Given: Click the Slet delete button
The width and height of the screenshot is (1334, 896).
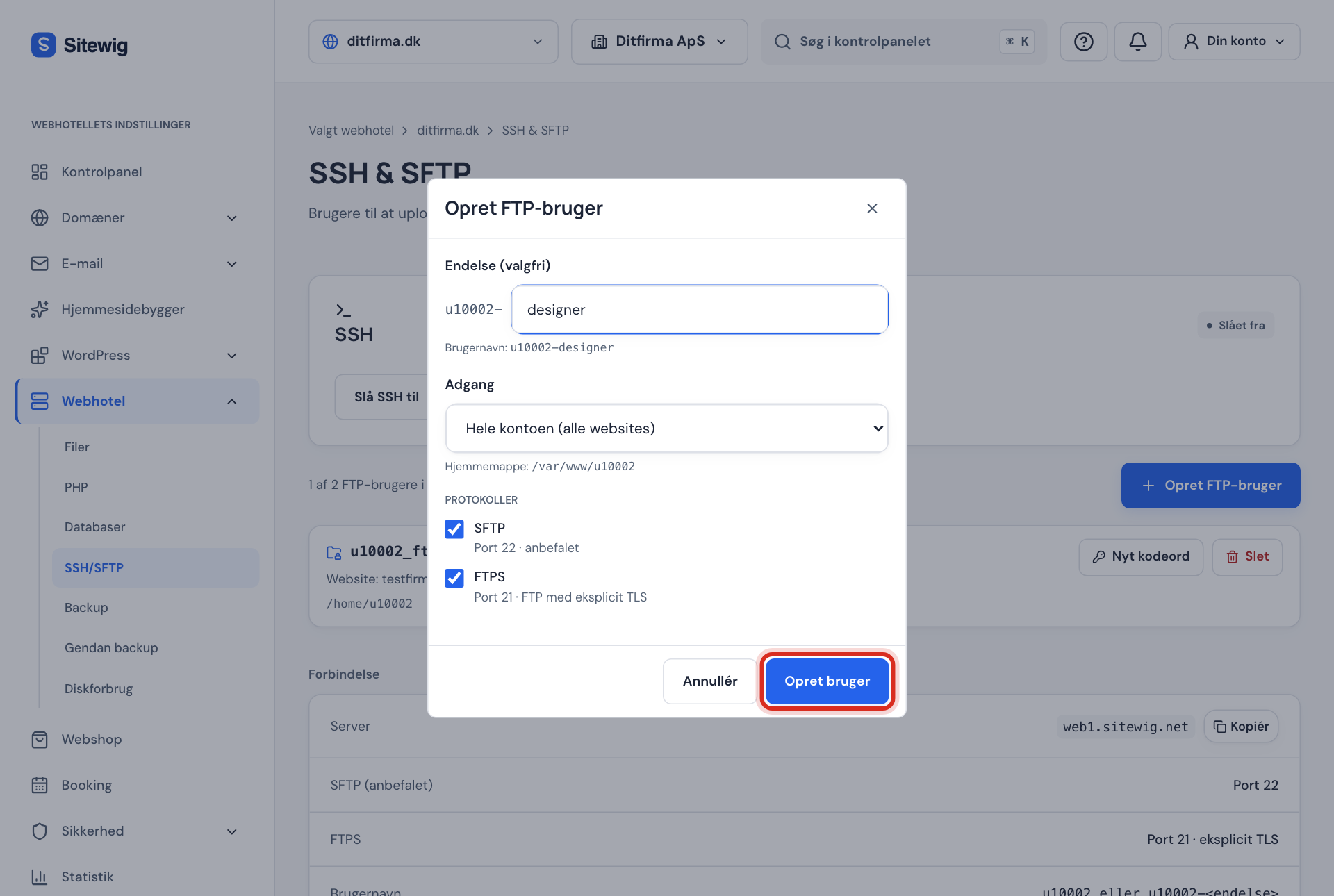Looking at the screenshot, I should [1247, 557].
